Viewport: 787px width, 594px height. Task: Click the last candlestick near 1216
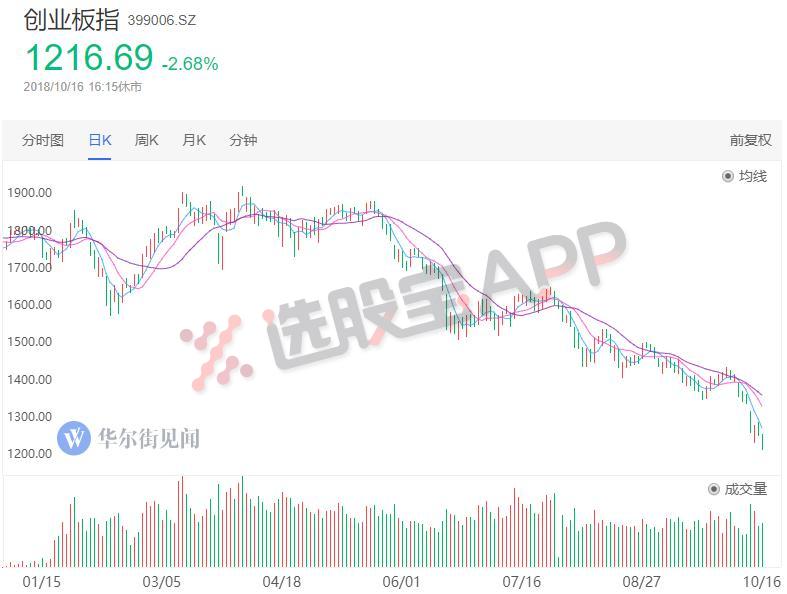[x=763, y=440]
